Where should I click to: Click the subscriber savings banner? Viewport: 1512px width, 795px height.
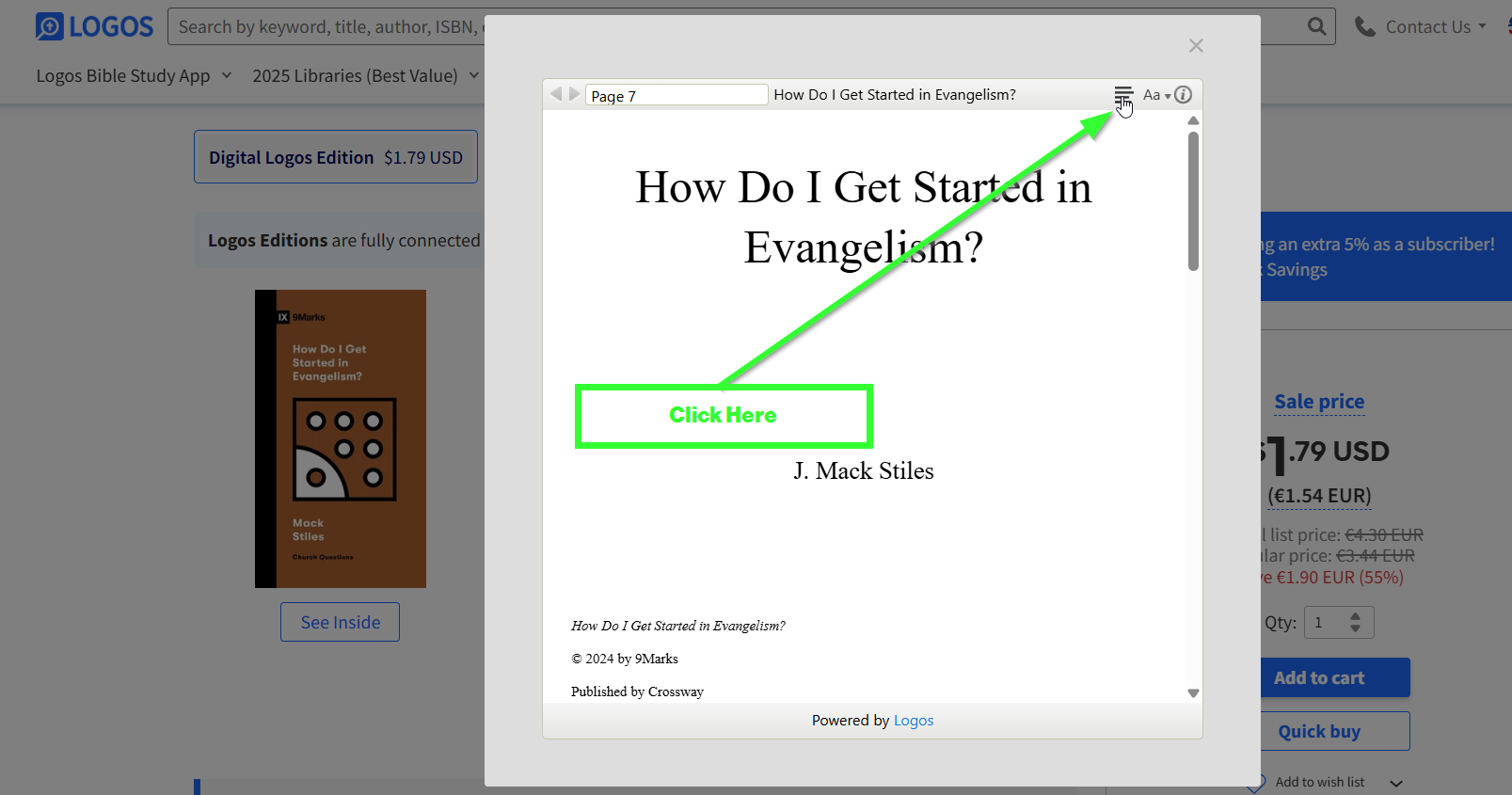(1386, 257)
